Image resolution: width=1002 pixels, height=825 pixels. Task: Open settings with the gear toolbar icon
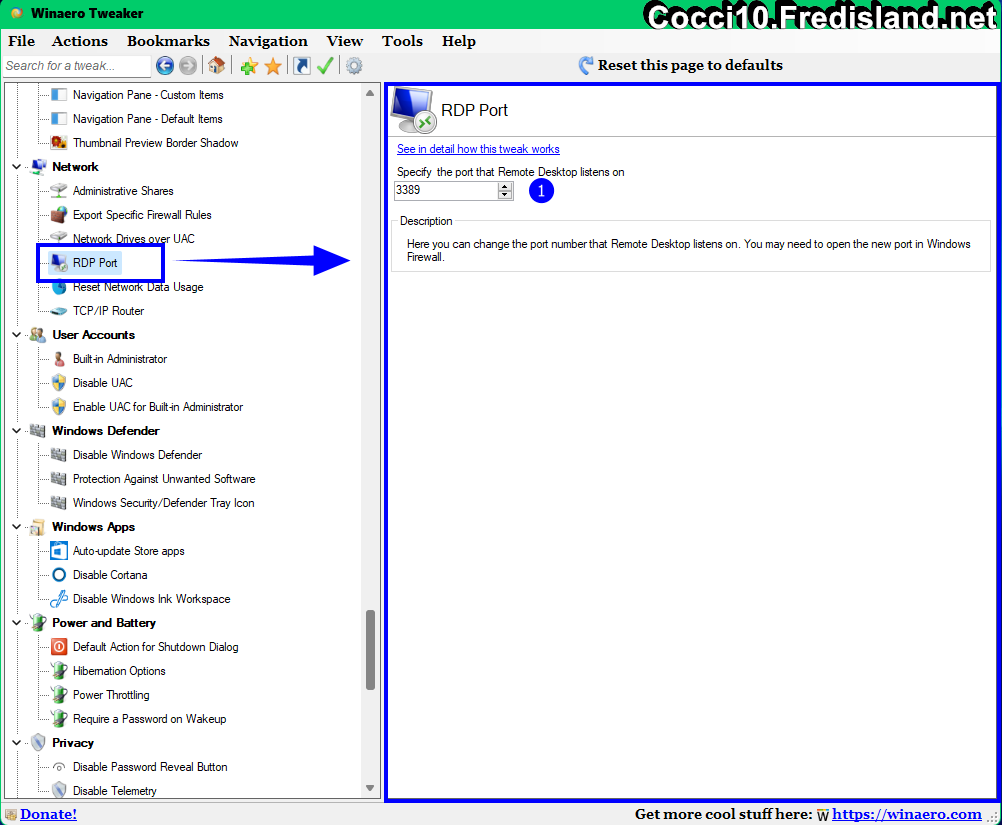(354, 65)
